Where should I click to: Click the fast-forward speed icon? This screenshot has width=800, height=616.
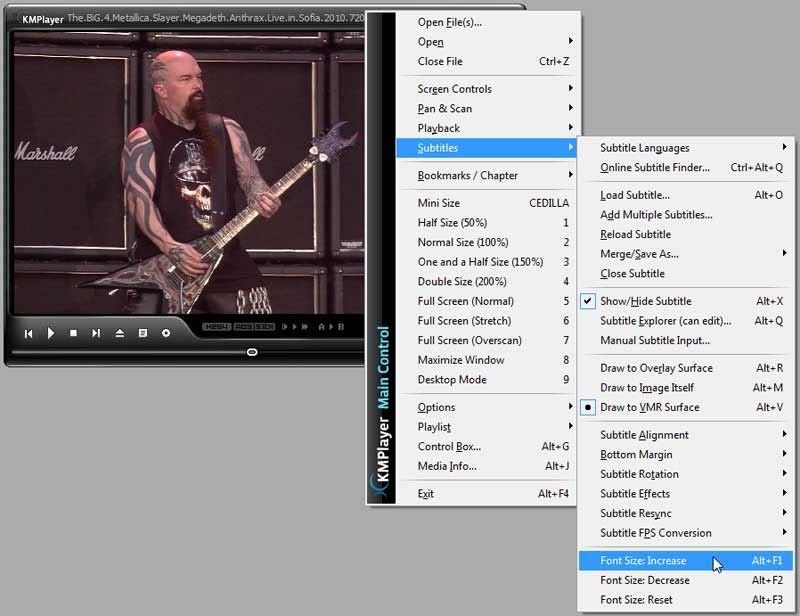[305, 327]
